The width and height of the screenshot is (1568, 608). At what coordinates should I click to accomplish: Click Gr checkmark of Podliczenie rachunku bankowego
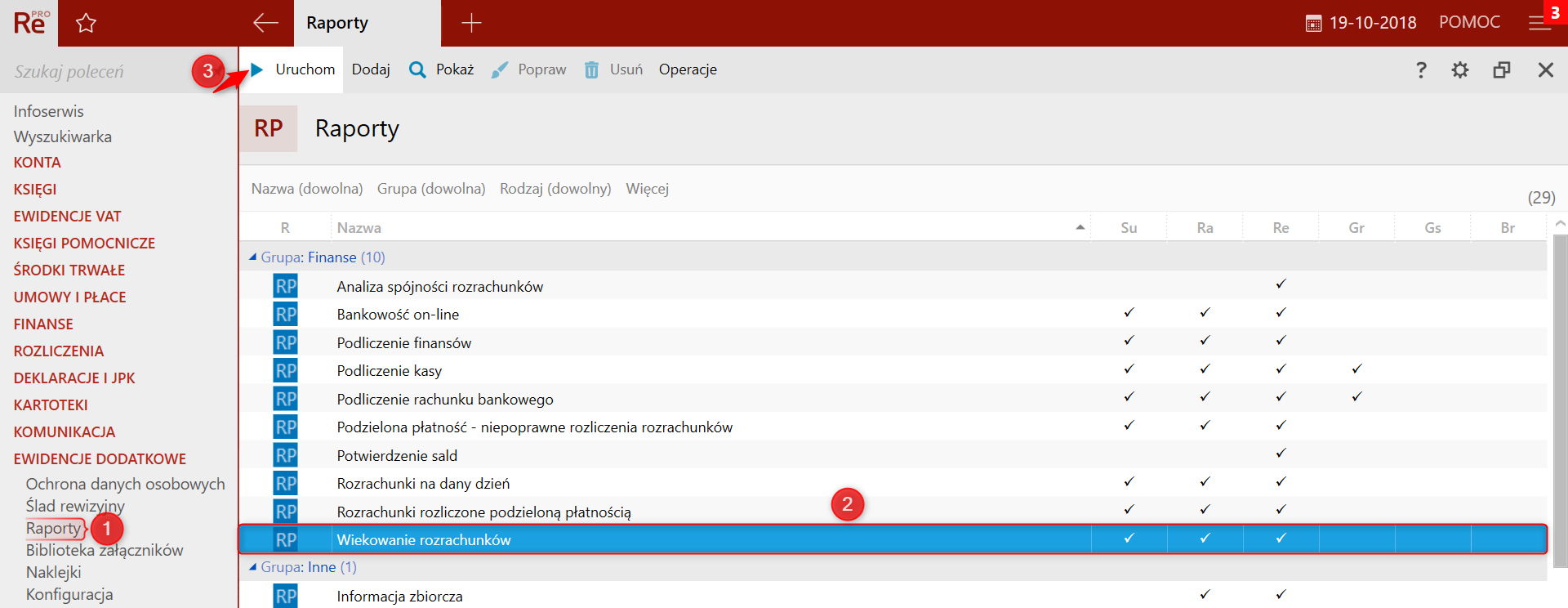(1356, 397)
